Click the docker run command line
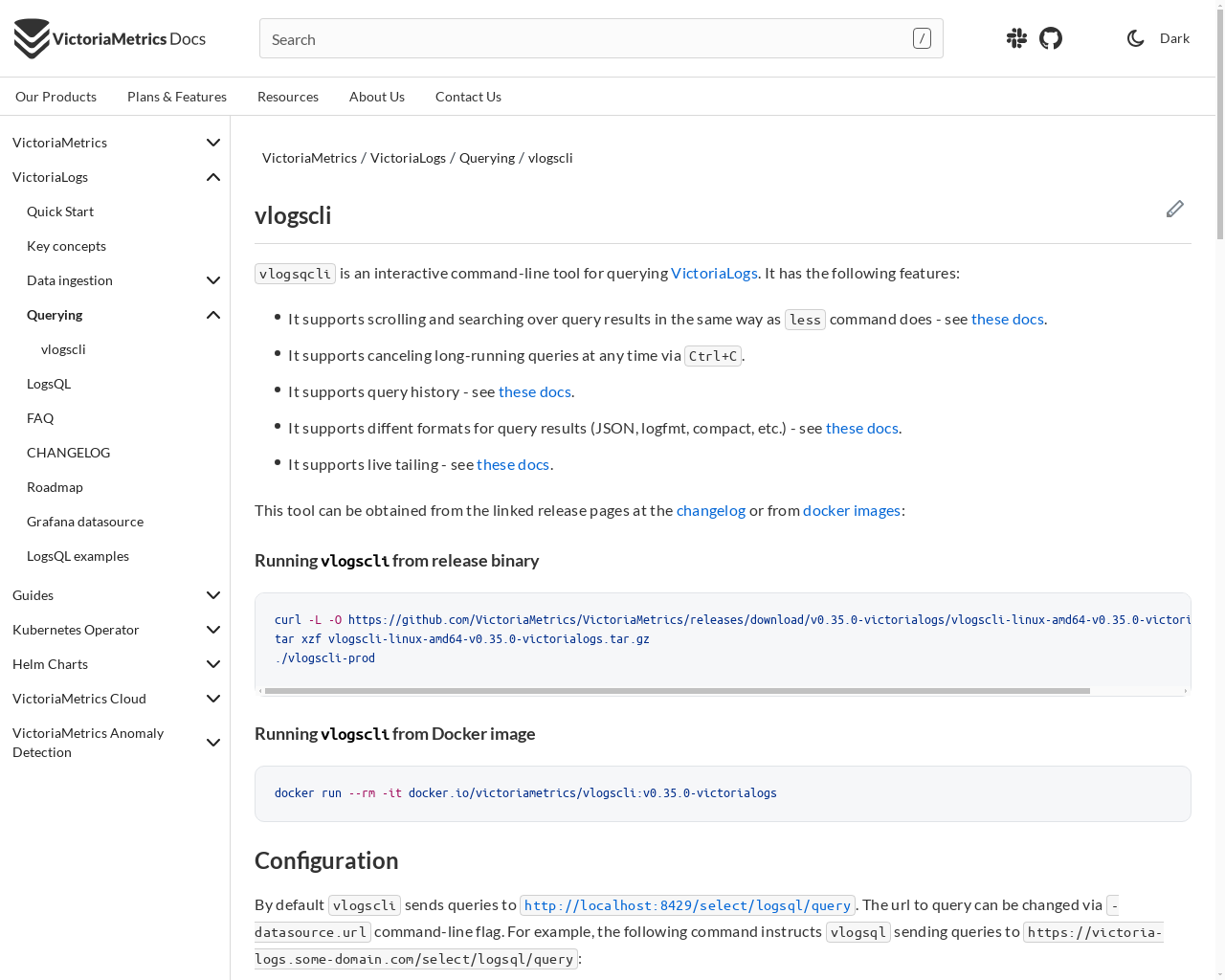 (525, 792)
